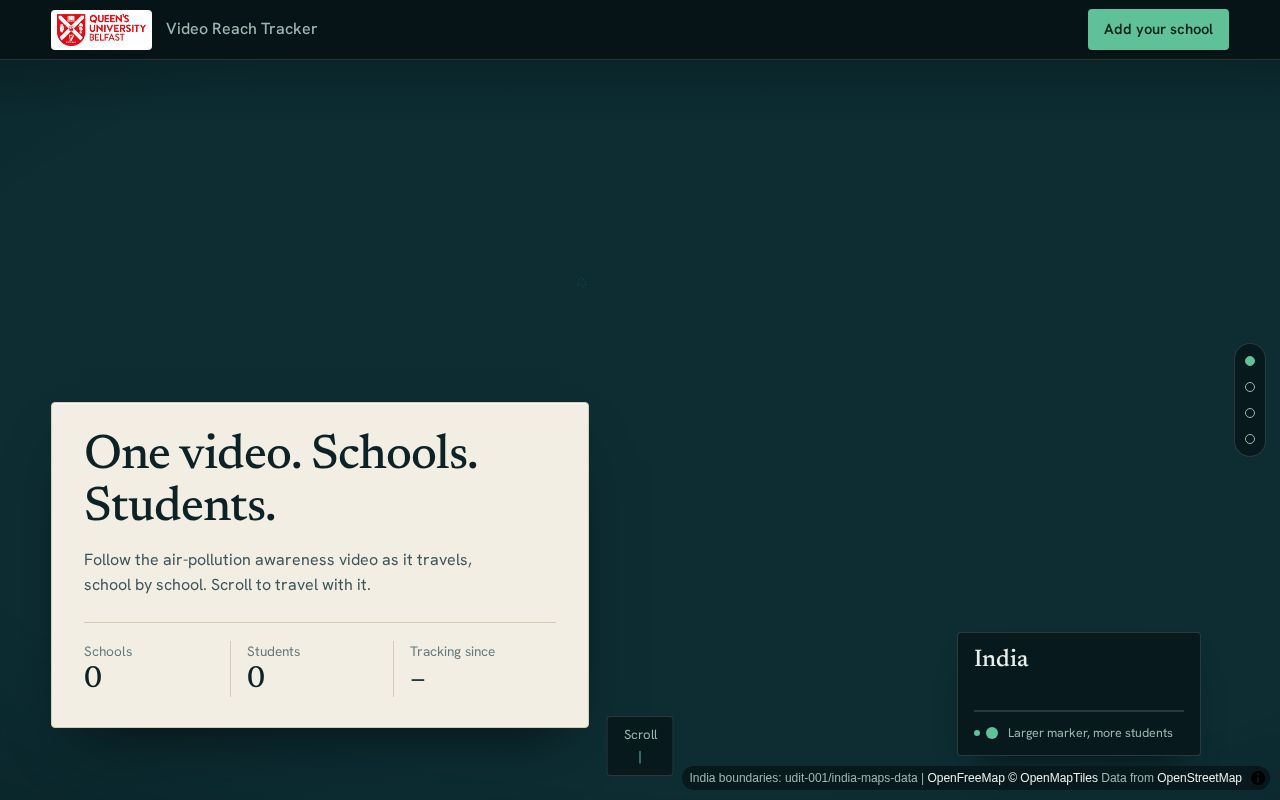Click the India boundaries attribution text
The width and height of the screenshot is (1280, 800).
coord(803,778)
